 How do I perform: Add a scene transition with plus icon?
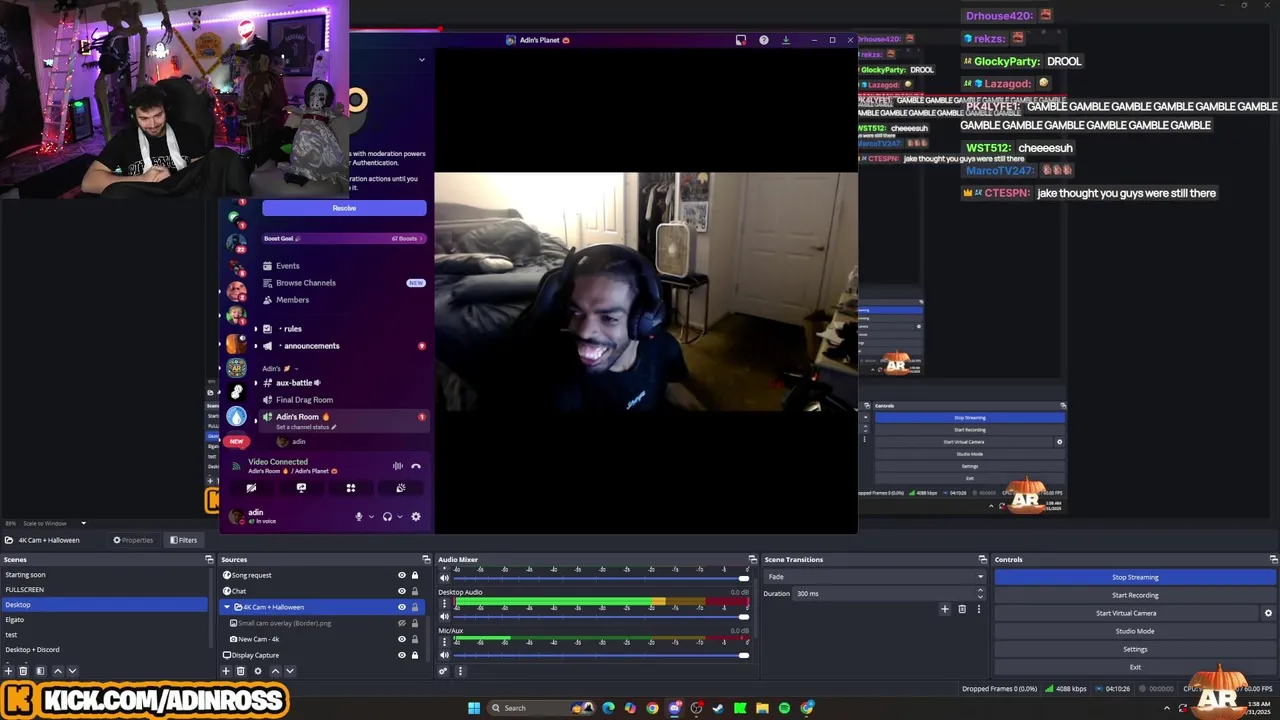(944, 609)
